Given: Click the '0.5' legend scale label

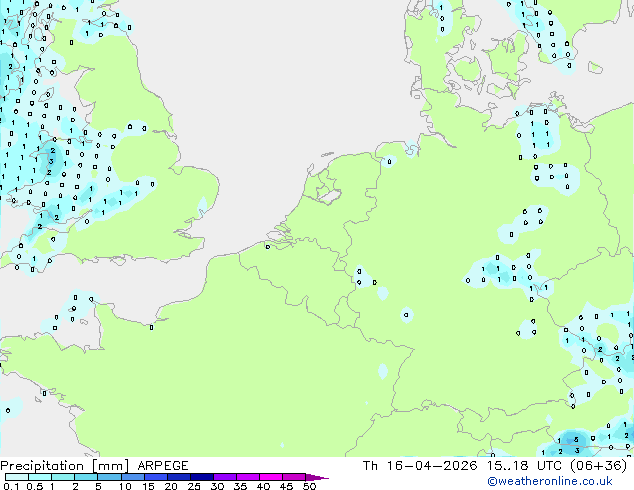Looking at the screenshot, I should pos(35,486).
